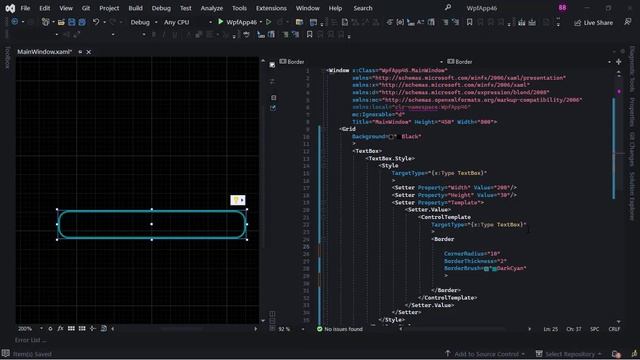Viewport: 640px width, 360px height.
Task: Open the Error List panel tab
Action: click(x=30, y=340)
